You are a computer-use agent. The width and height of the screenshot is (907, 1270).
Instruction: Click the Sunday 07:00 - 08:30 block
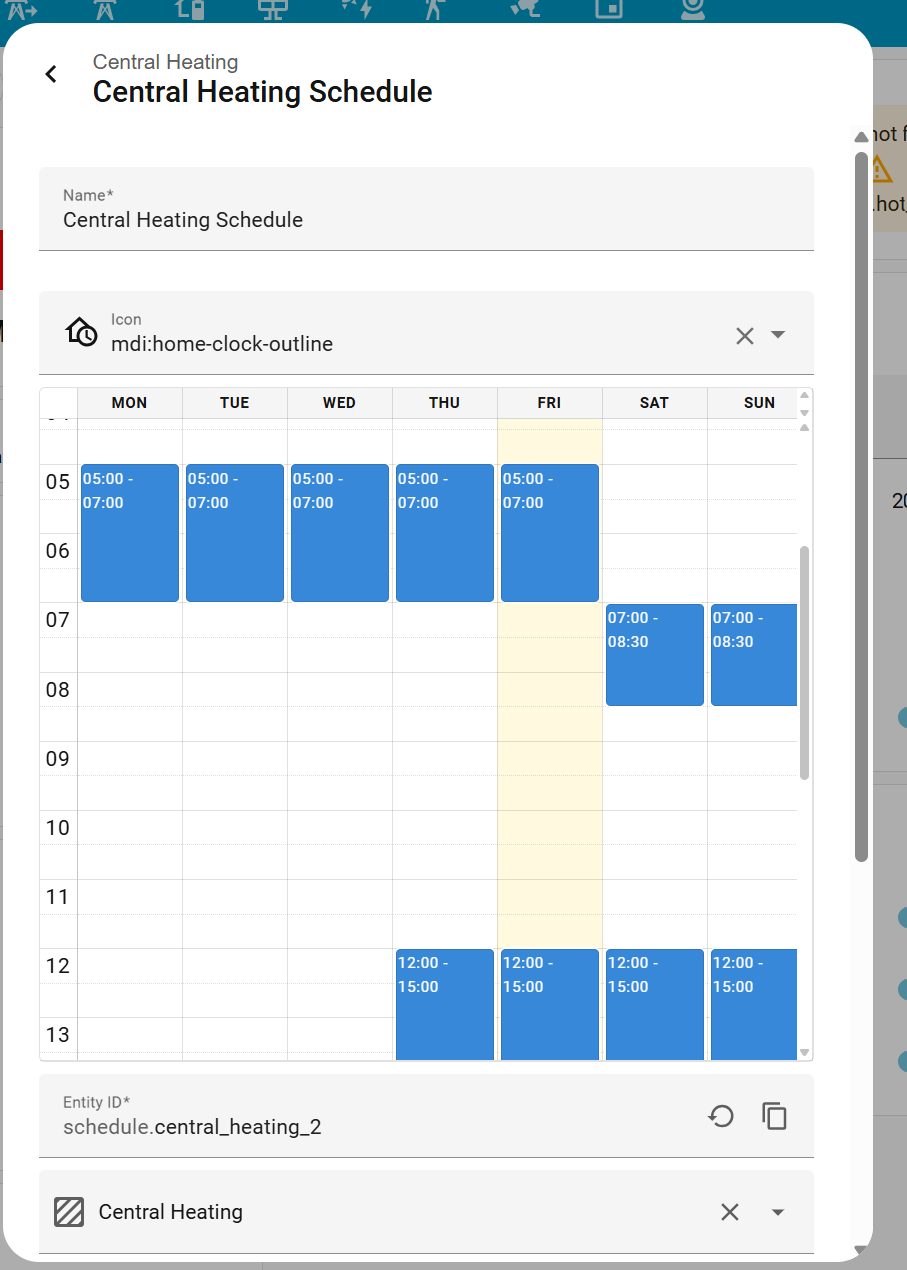[754, 655]
